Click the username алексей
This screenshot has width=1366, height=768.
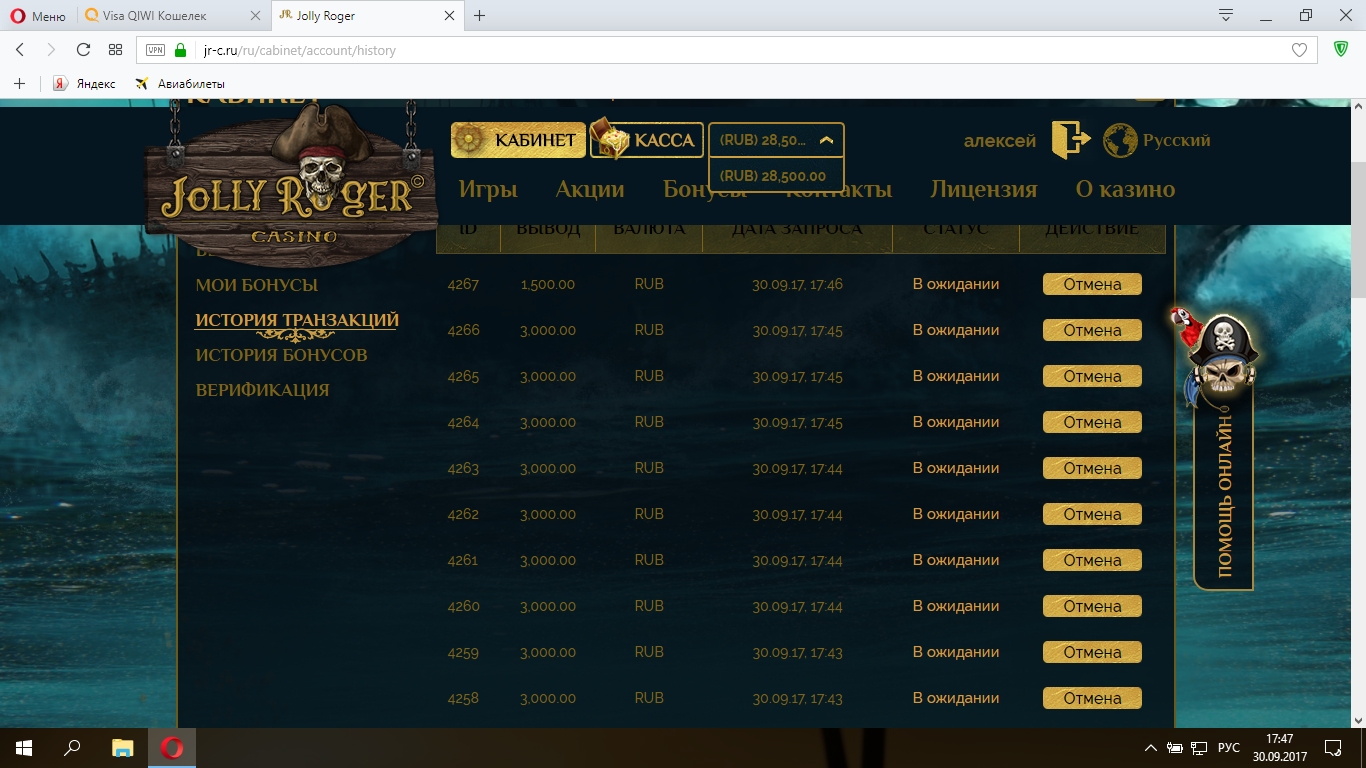1000,141
